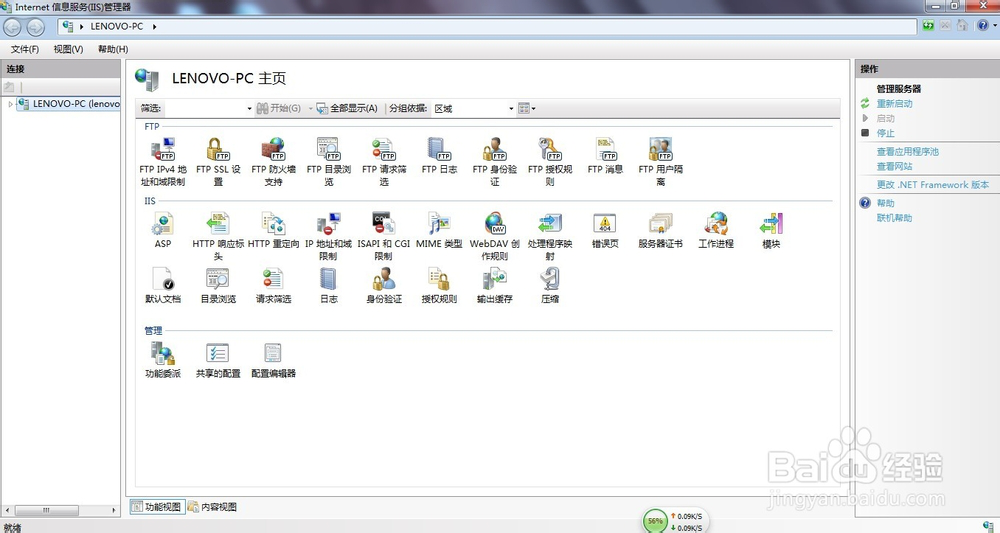The height and width of the screenshot is (533, 1000).
Task: Switch to 功能视图 tab
Action: [157, 507]
